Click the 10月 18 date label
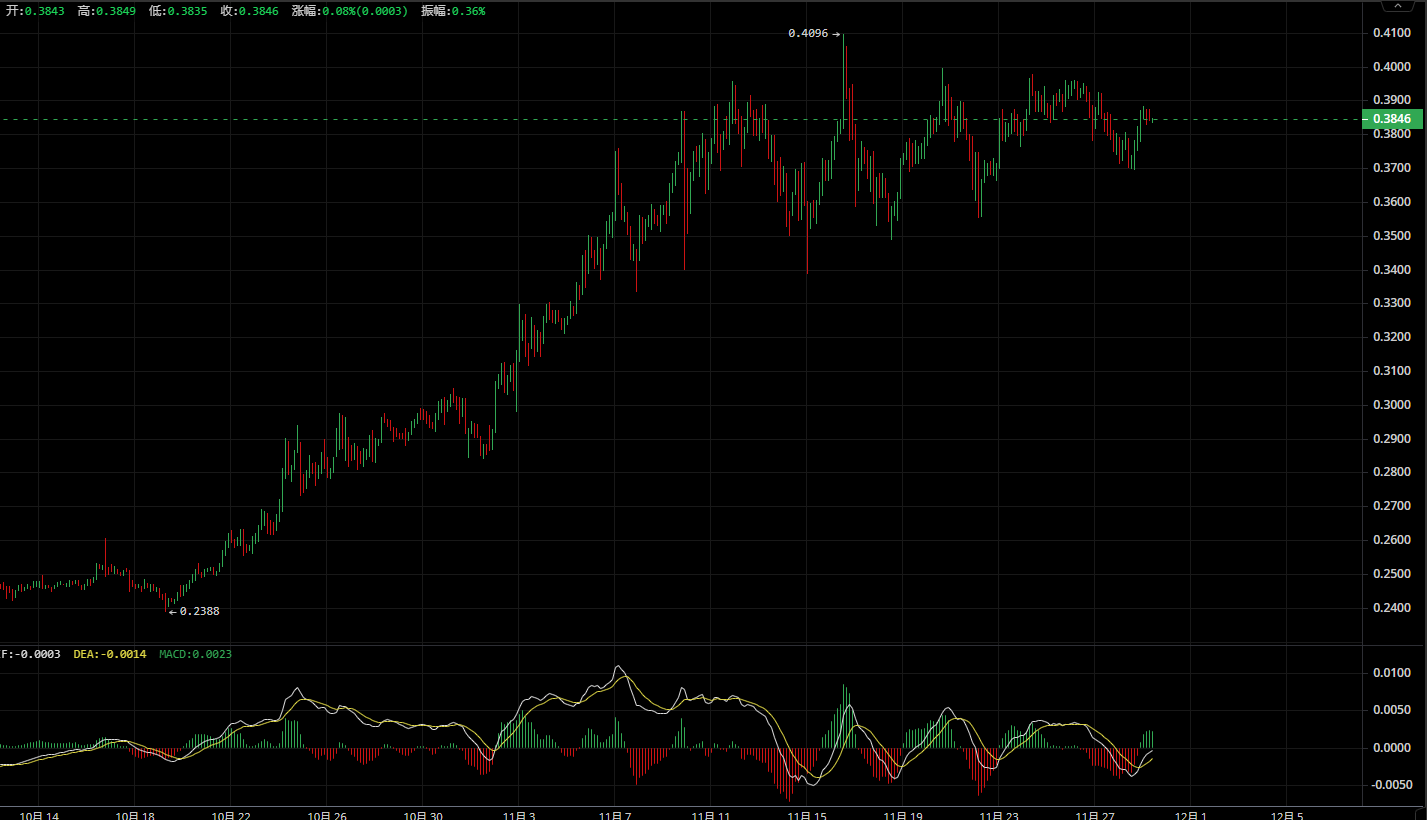 tap(135, 815)
